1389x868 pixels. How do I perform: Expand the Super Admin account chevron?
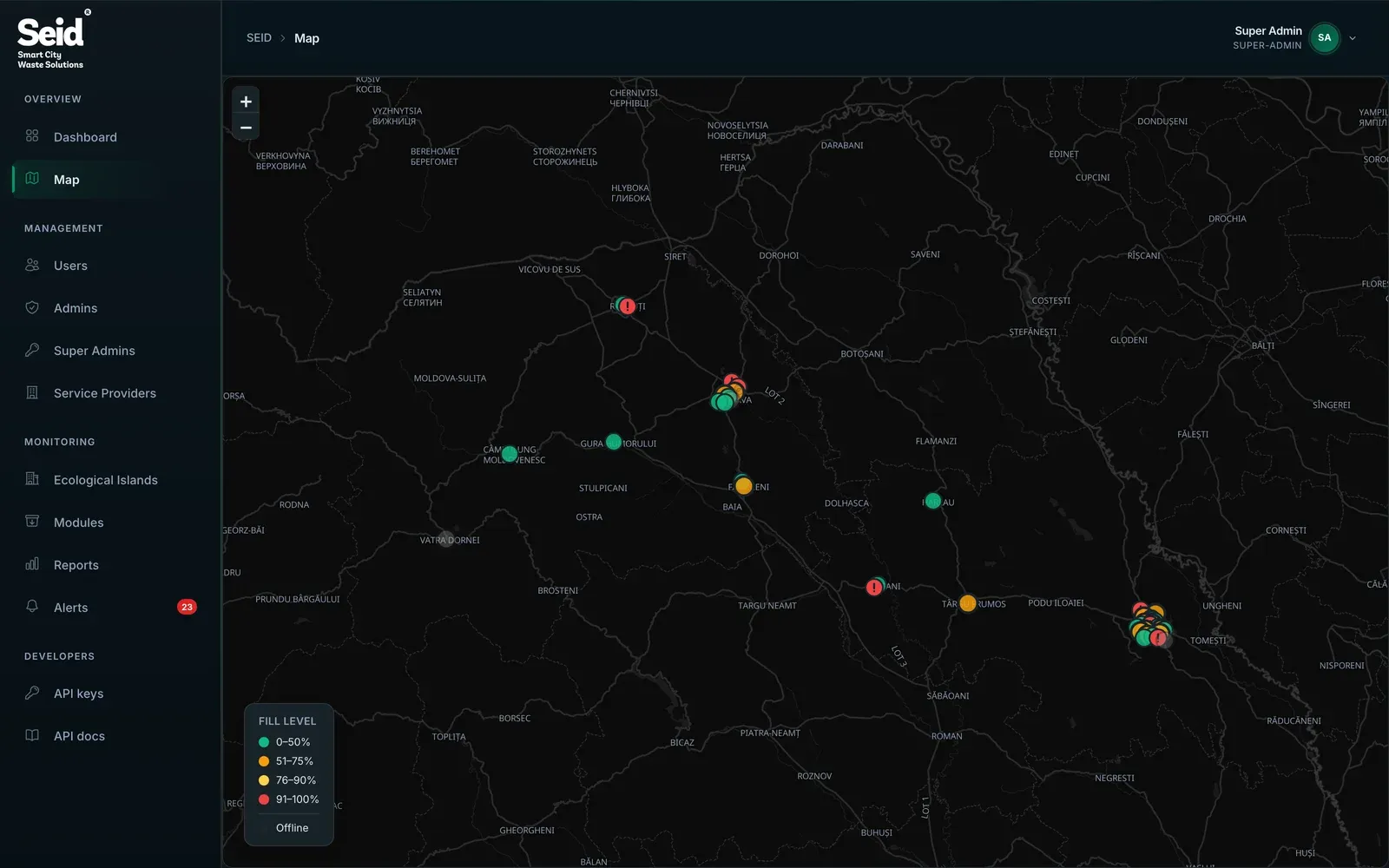coord(1353,38)
